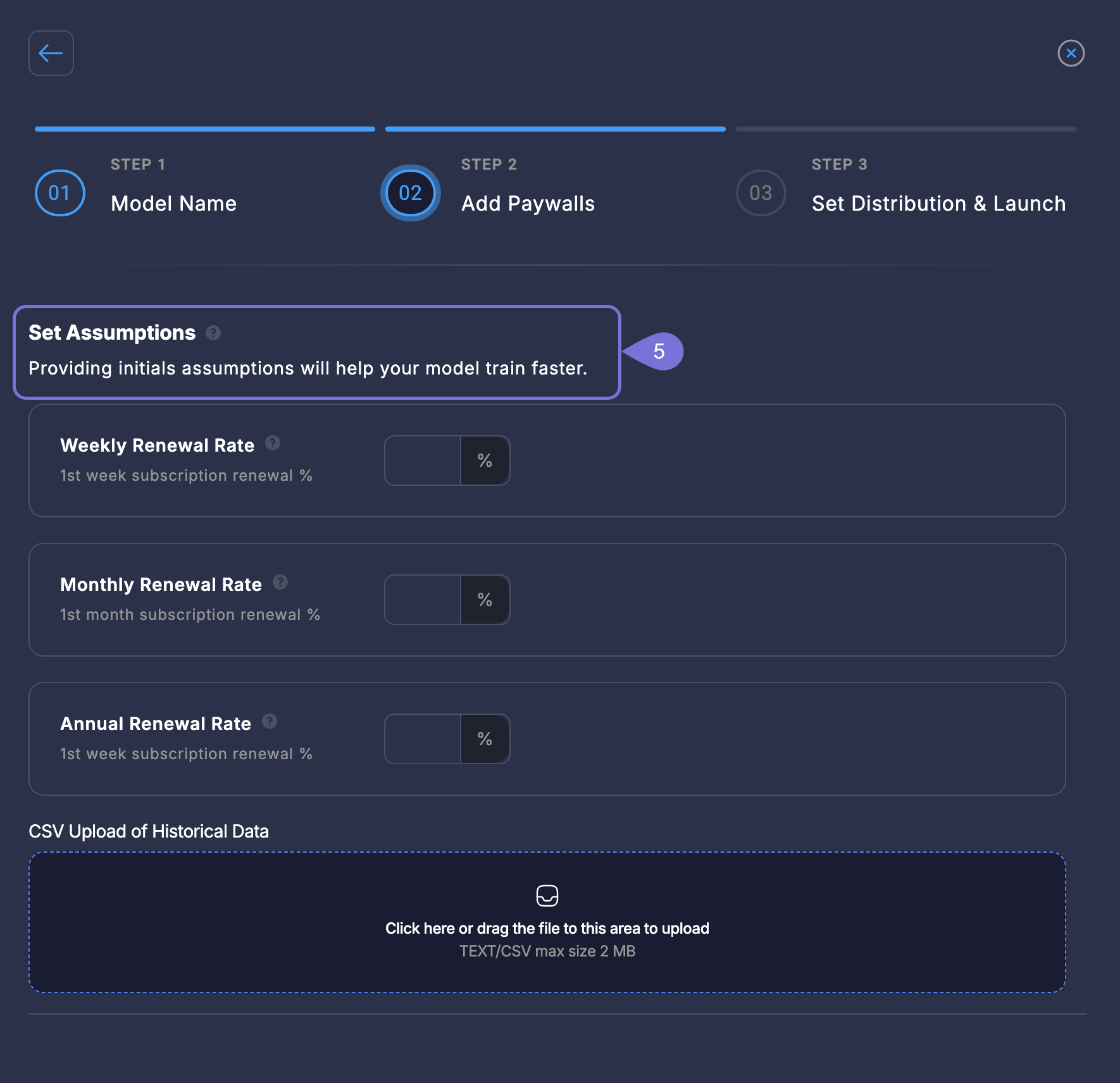Click the Set Assumptions help icon
The height and width of the screenshot is (1083, 1120).
pos(213,333)
